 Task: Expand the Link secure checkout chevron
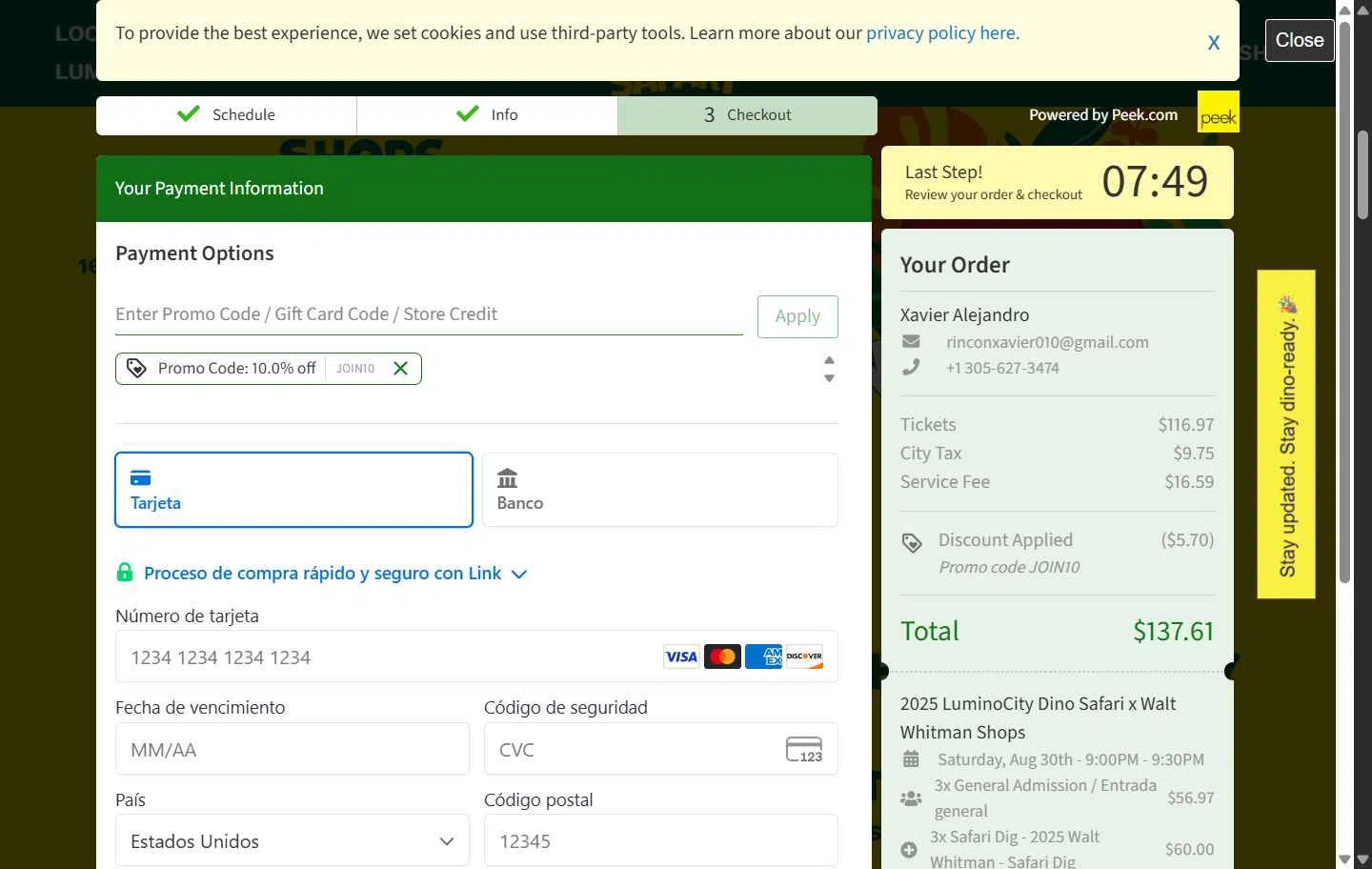[x=519, y=575]
